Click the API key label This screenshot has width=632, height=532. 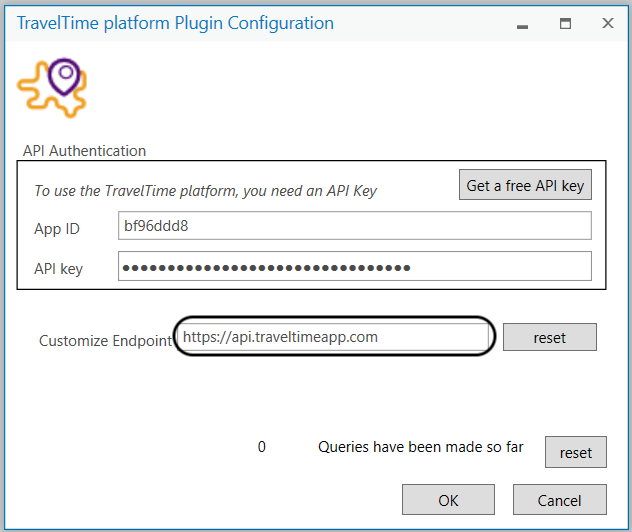click(x=58, y=269)
